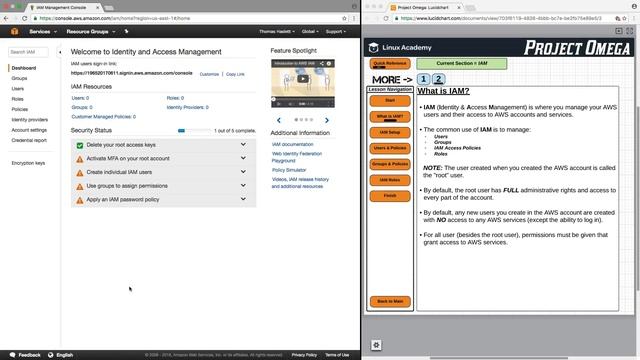Click the spotlight video progress bar
This screenshot has width=640, height=360.
303,98
